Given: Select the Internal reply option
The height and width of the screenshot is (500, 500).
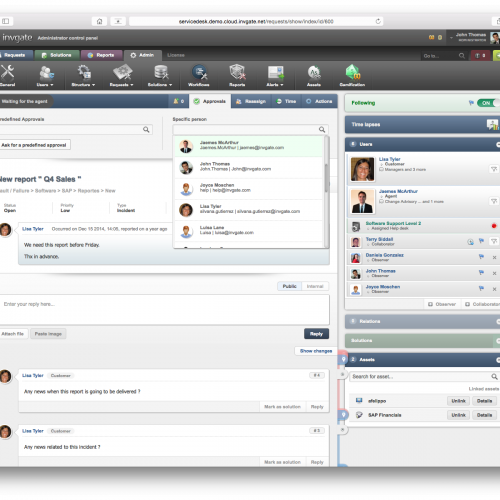Looking at the screenshot, I should tap(315, 286).
